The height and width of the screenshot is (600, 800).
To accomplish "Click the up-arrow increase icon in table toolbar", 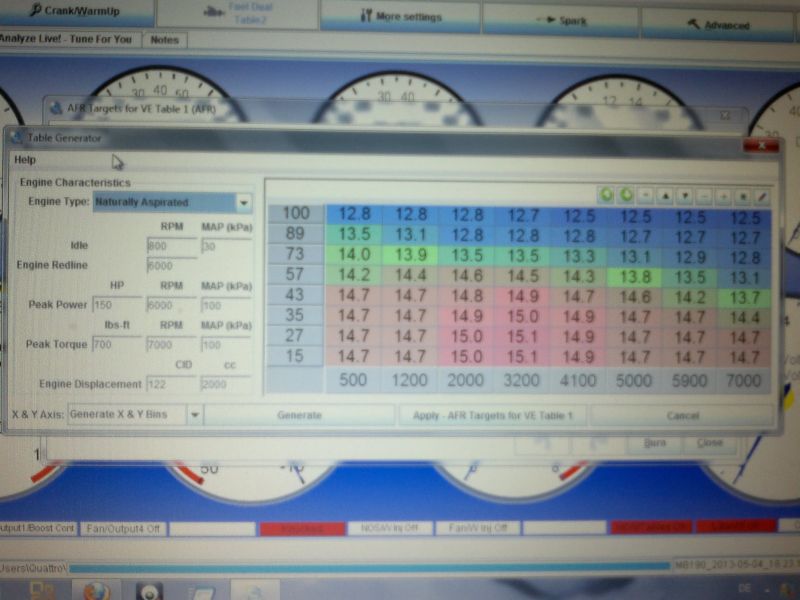I will (665, 195).
